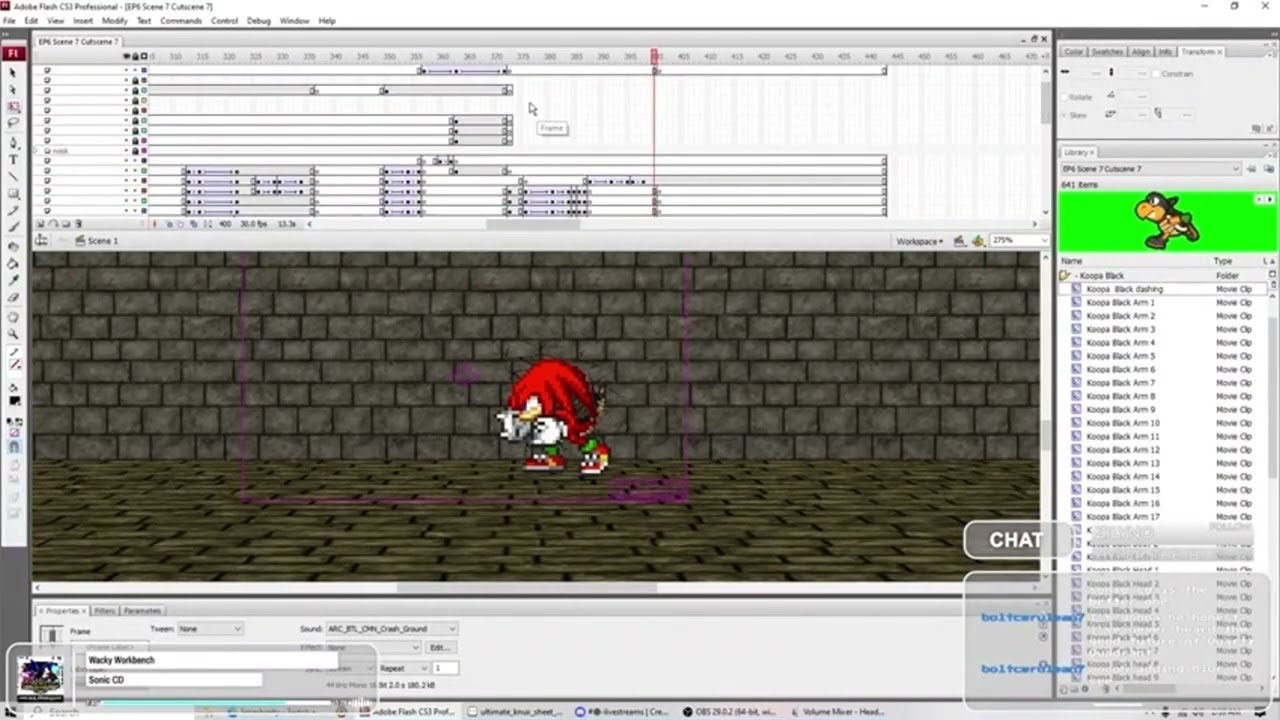Viewport: 1280px width, 720px height.
Task: Toggle Show/Hide All Layers eye header
Action: click(127, 56)
